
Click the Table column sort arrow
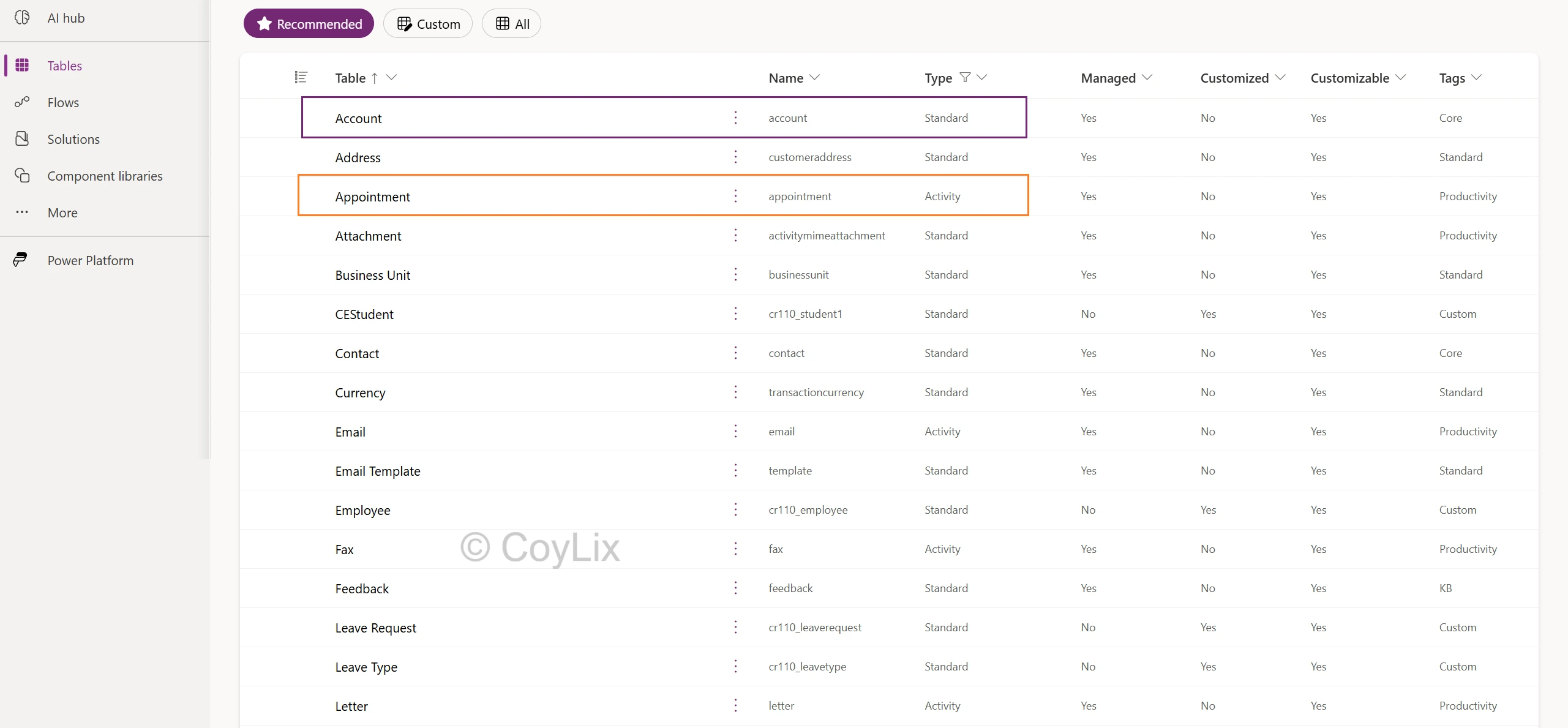[x=375, y=78]
